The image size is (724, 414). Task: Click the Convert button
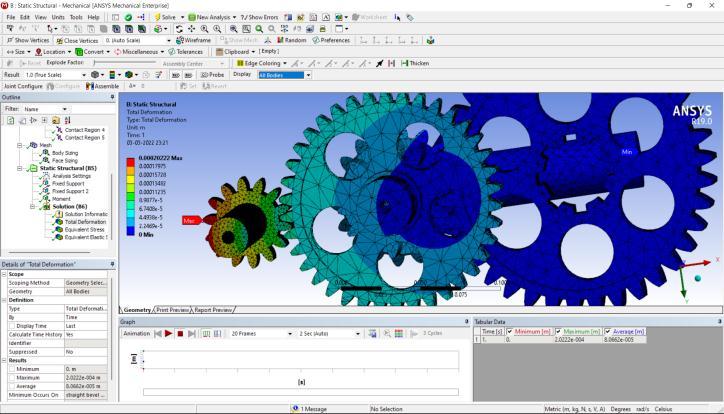[93, 52]
